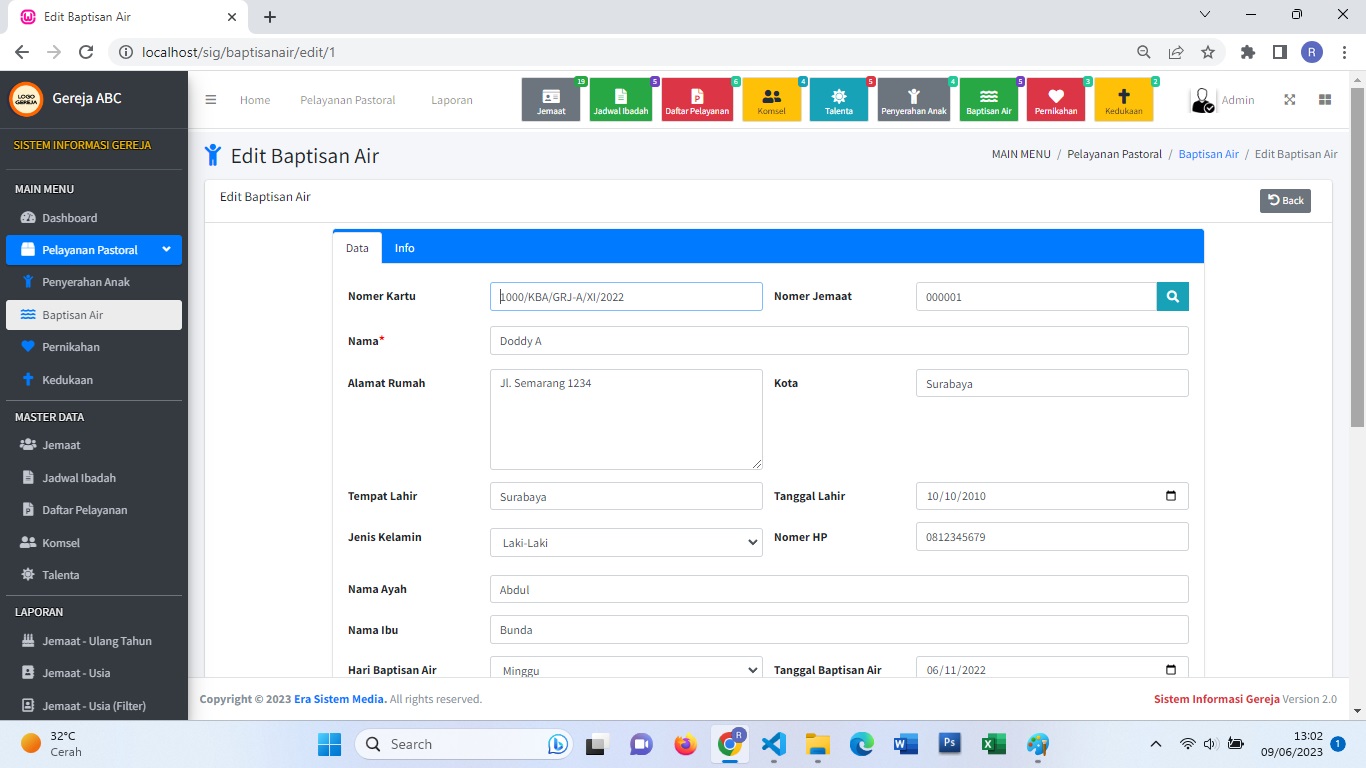Click into the Nama Ayah field
The height and width of the screenshot is (768, 1366).
(x=839, y=589)
